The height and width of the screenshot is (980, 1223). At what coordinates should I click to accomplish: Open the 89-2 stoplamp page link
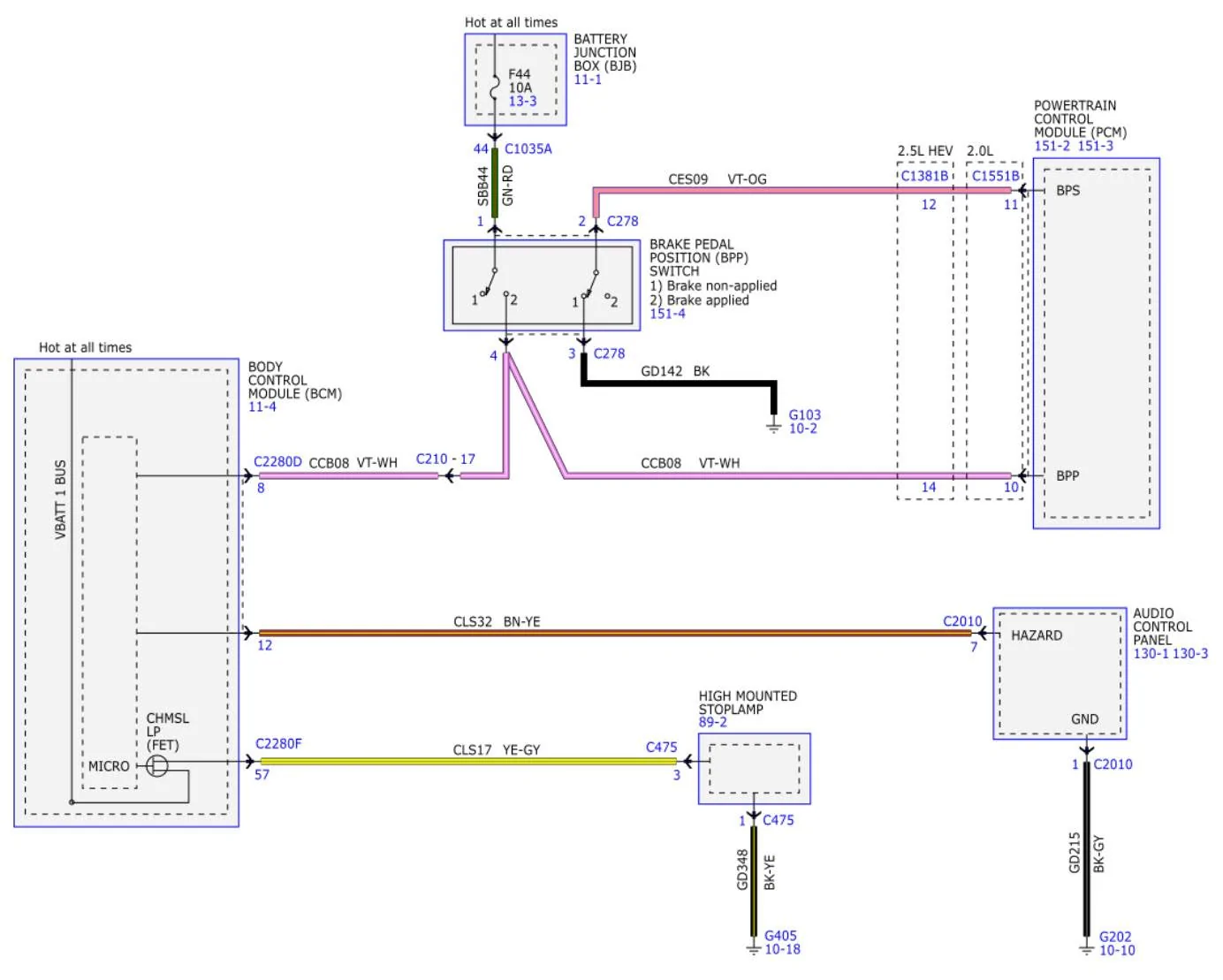[x=712, y=722]
